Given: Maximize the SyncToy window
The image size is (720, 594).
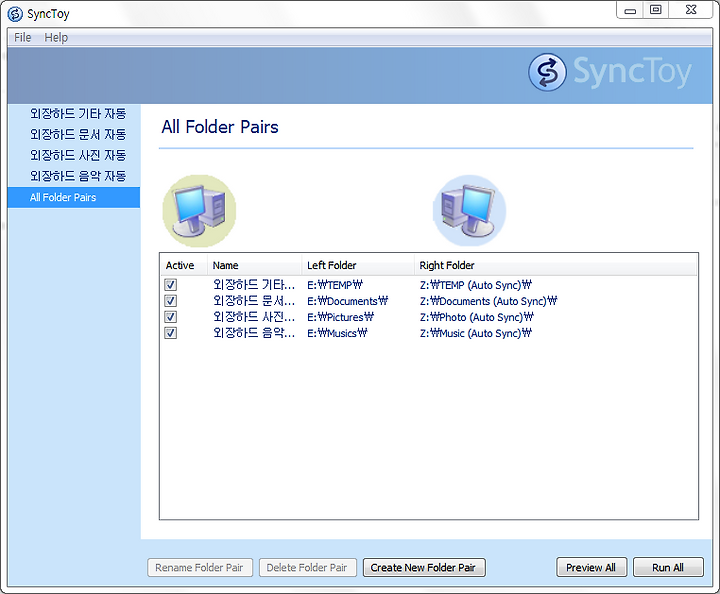Looking at the screenshot, I should click(x=656, y=10).
